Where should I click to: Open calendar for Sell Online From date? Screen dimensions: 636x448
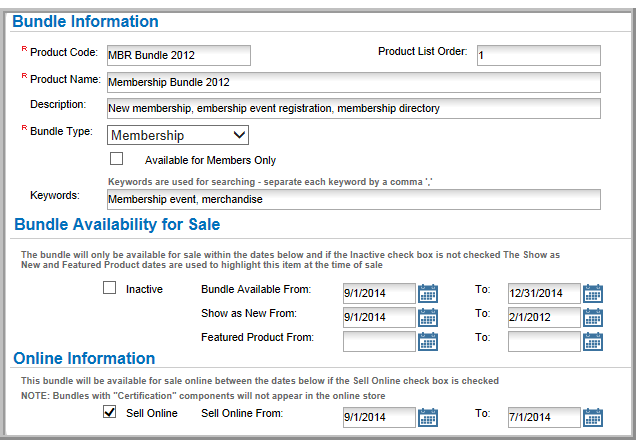[428, 417]
